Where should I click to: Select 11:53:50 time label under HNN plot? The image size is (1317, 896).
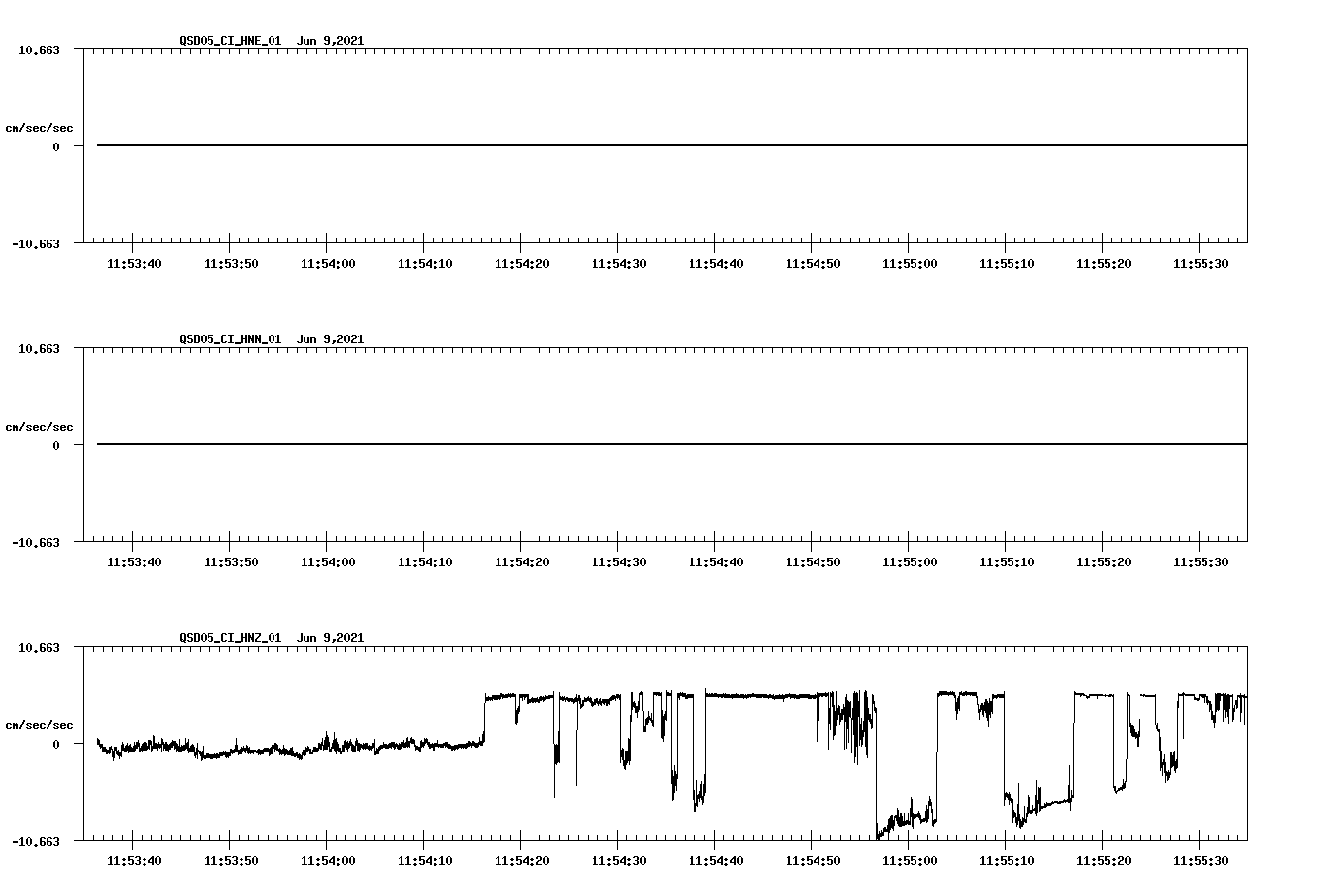pos(231,561)
